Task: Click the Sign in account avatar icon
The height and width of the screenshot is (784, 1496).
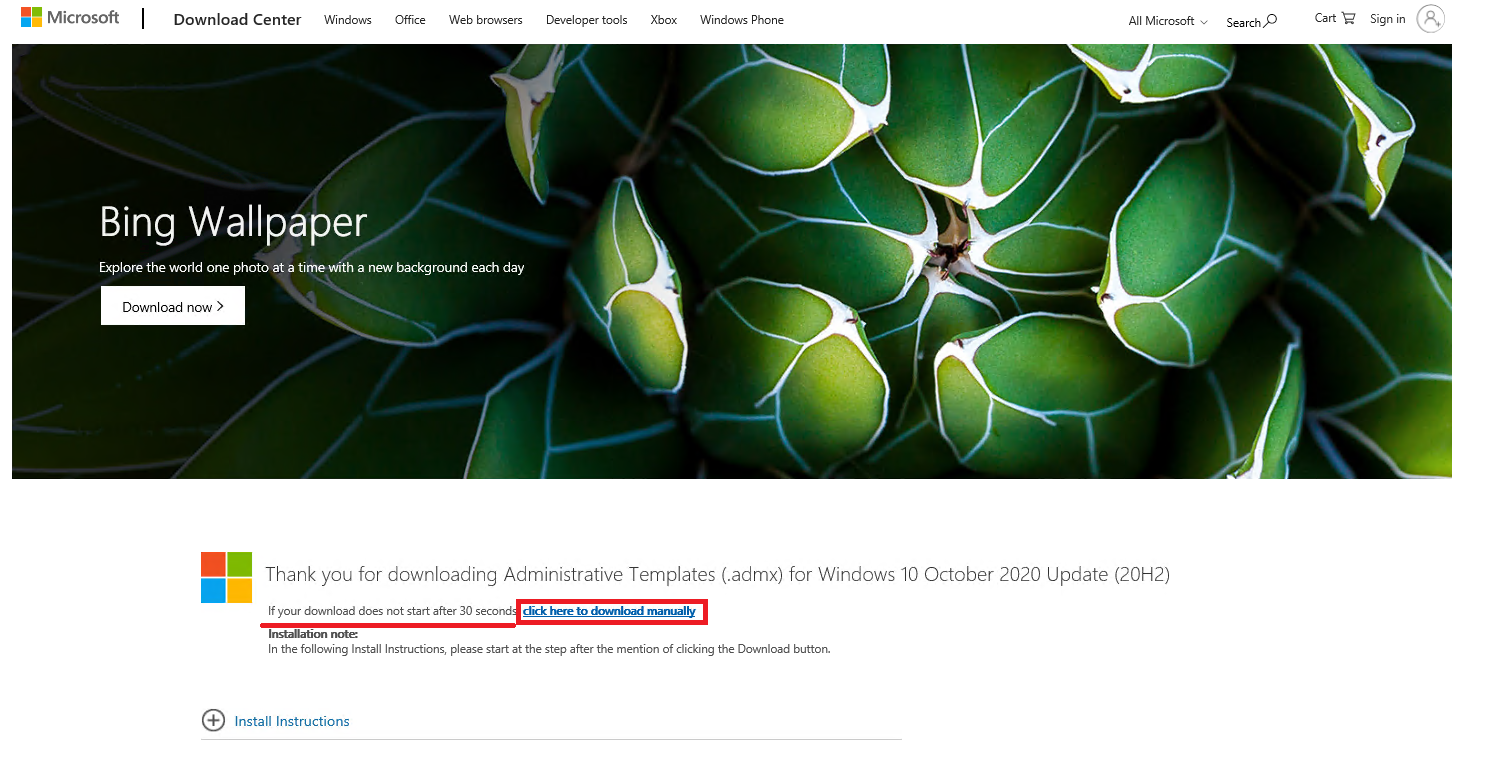Action: [1431, 19]
